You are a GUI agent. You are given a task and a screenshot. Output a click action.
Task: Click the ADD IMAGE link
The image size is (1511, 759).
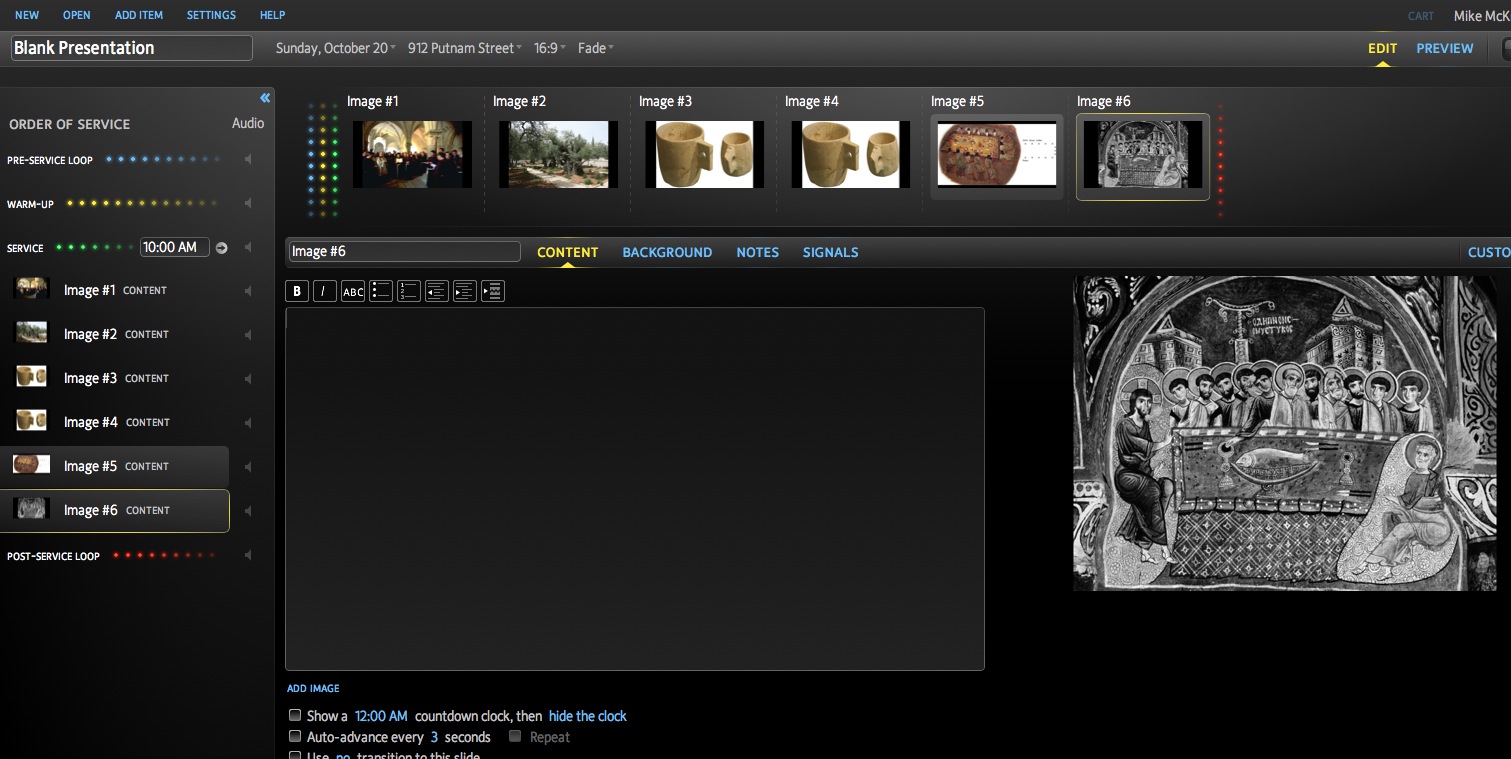(313, 688)
